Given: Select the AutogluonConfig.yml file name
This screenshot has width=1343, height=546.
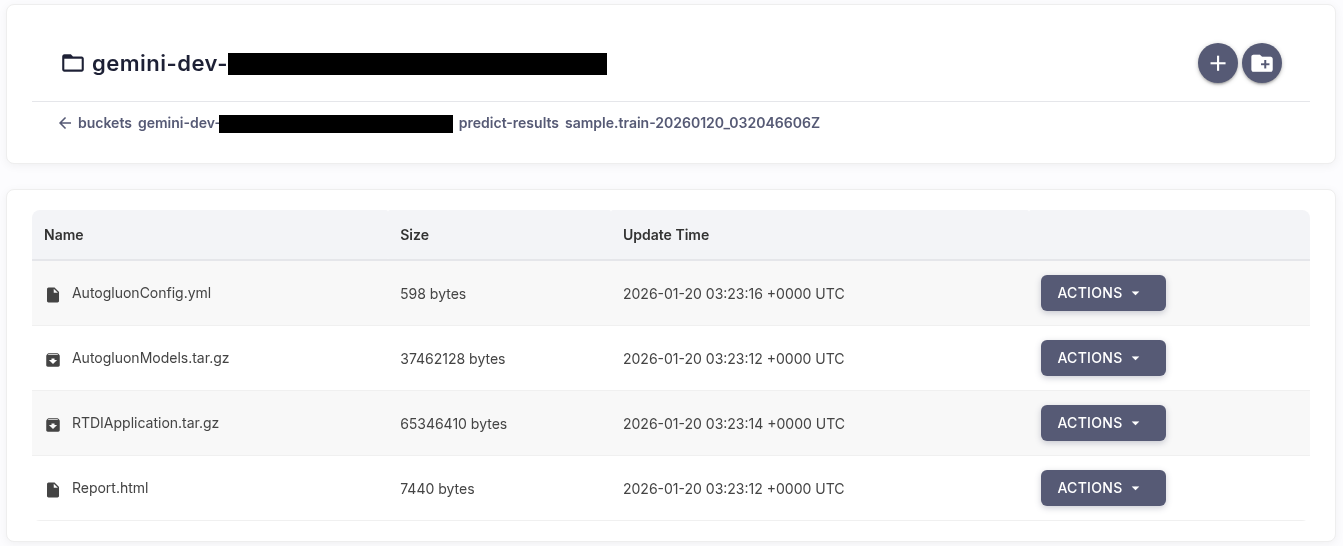Looking at the screenshot, I should [141, 293].
